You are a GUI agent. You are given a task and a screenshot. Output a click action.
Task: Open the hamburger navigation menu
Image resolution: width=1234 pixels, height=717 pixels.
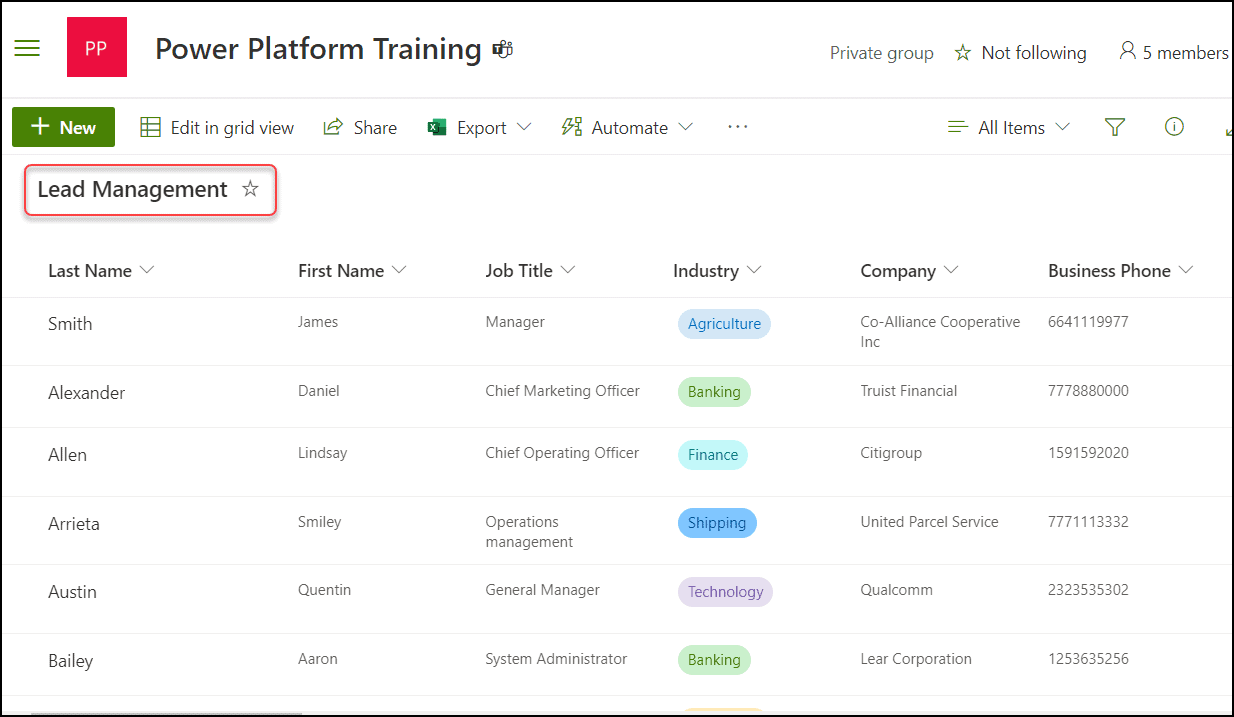27,48
